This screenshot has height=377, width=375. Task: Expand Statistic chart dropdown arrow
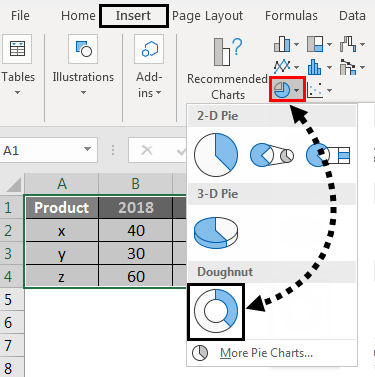click(329, 67)
